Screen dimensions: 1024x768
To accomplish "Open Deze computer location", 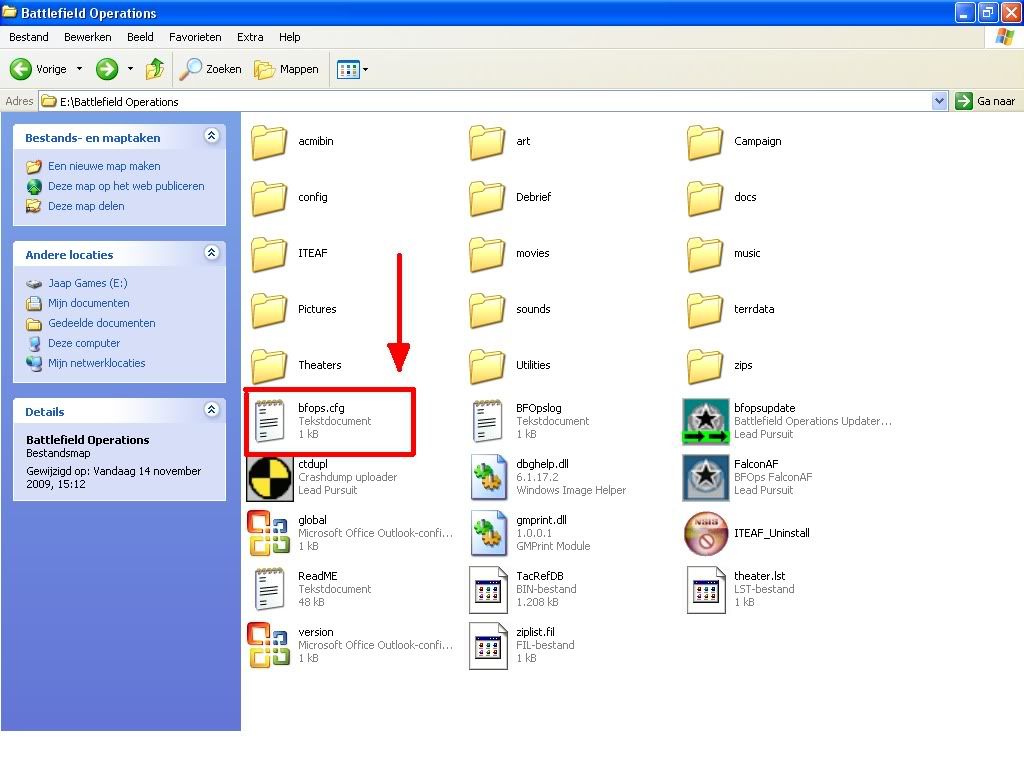I will (x=84, y=343).
